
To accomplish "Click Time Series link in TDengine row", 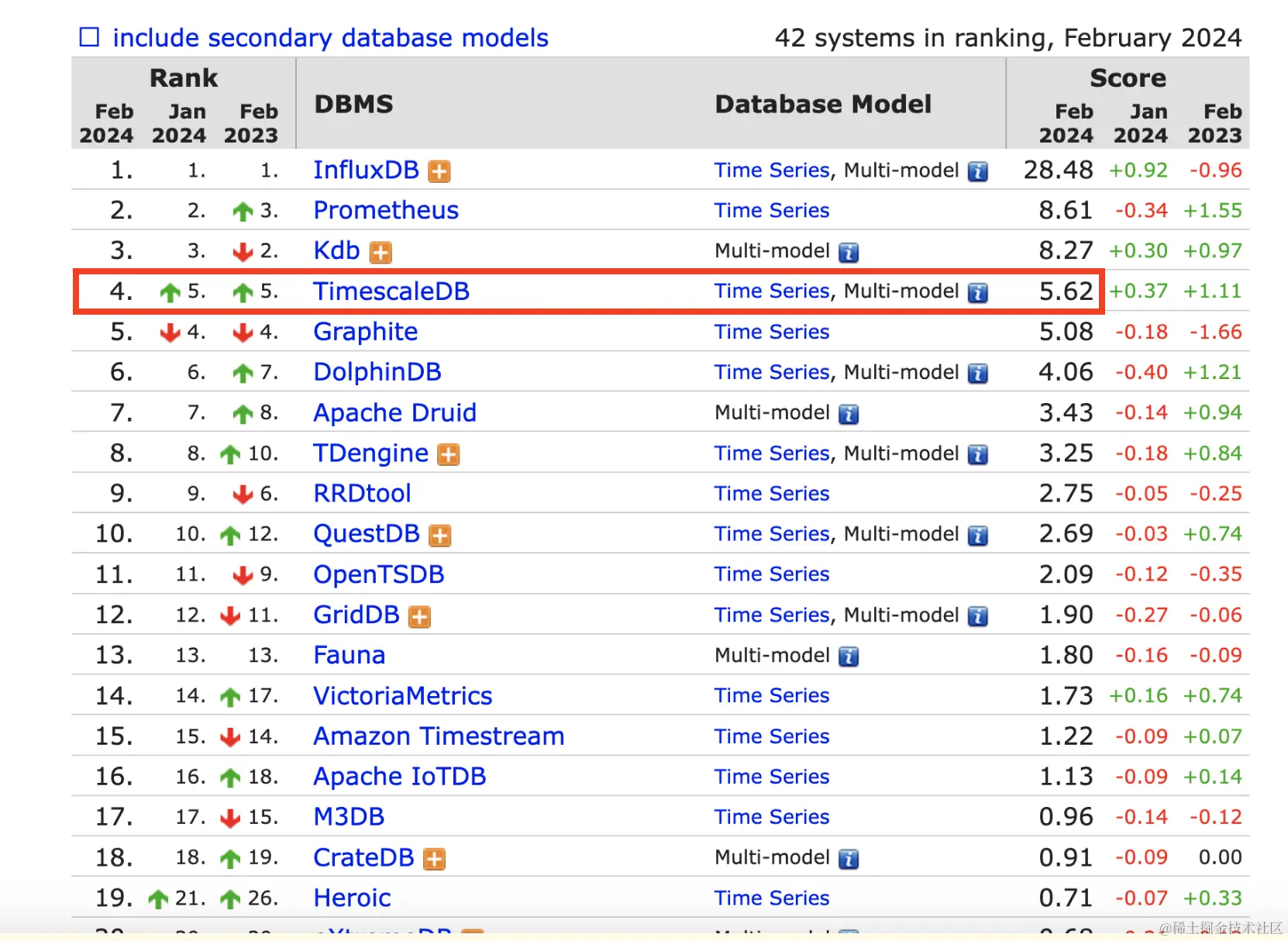I will [x=772, y=453].
